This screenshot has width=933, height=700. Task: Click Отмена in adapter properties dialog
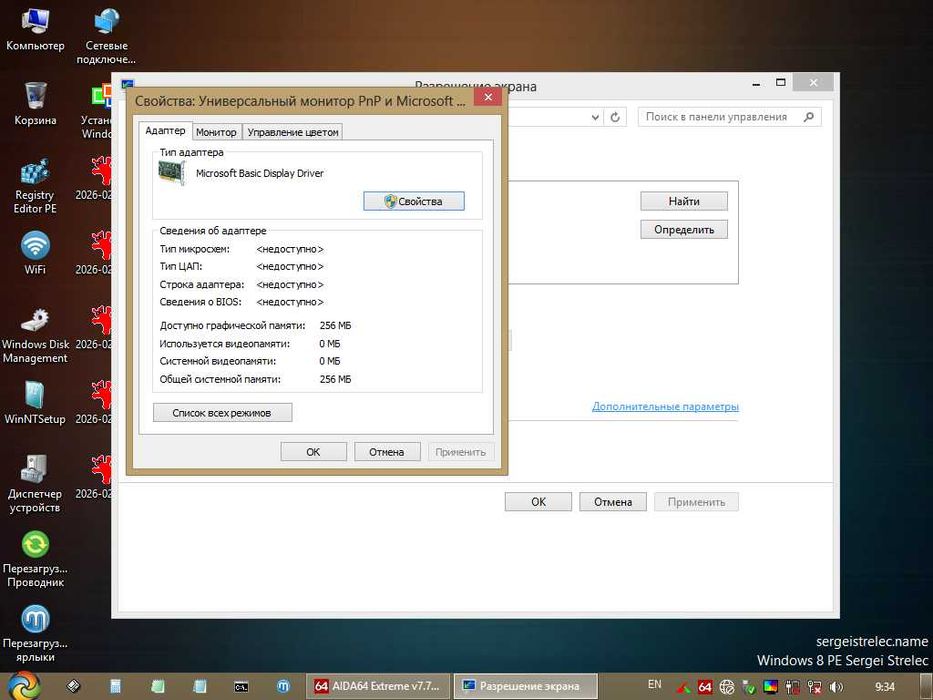[x=387, y=452]
